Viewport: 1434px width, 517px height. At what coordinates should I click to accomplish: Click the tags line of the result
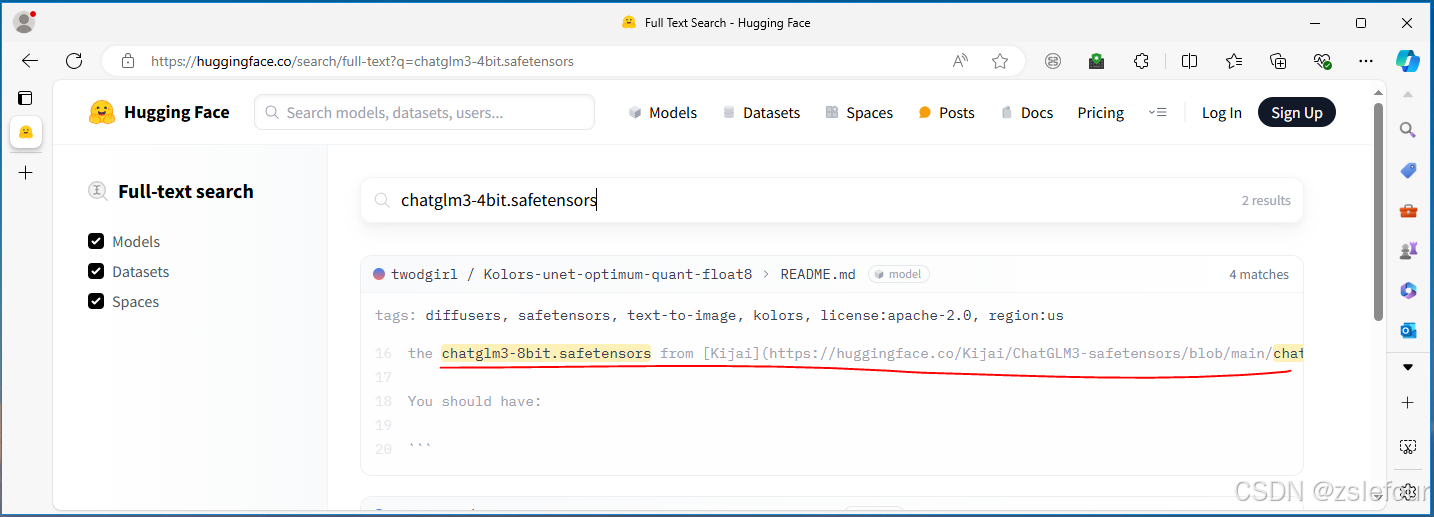[x=719, y=315]
